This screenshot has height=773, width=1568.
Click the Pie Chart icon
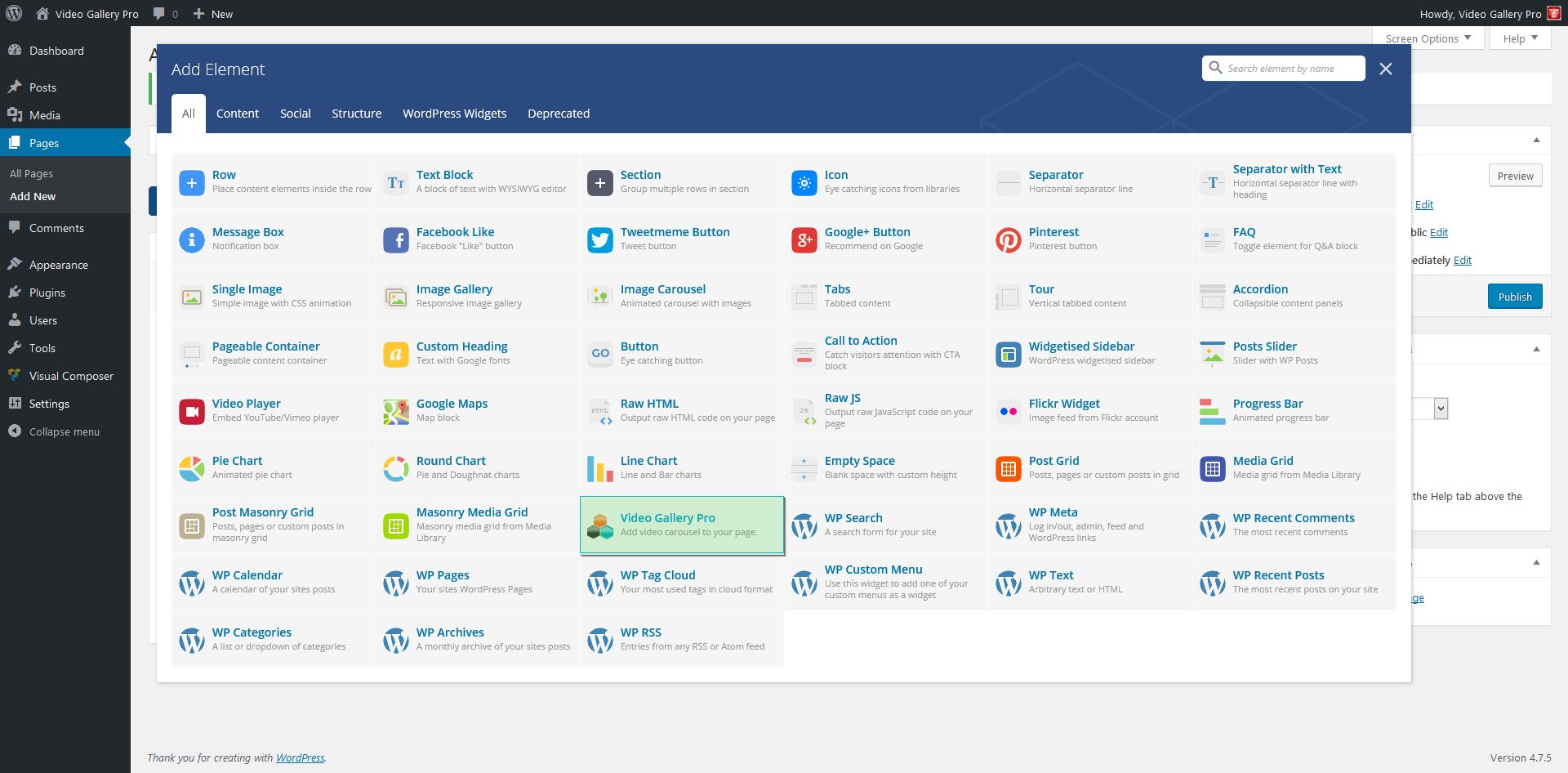192,469
